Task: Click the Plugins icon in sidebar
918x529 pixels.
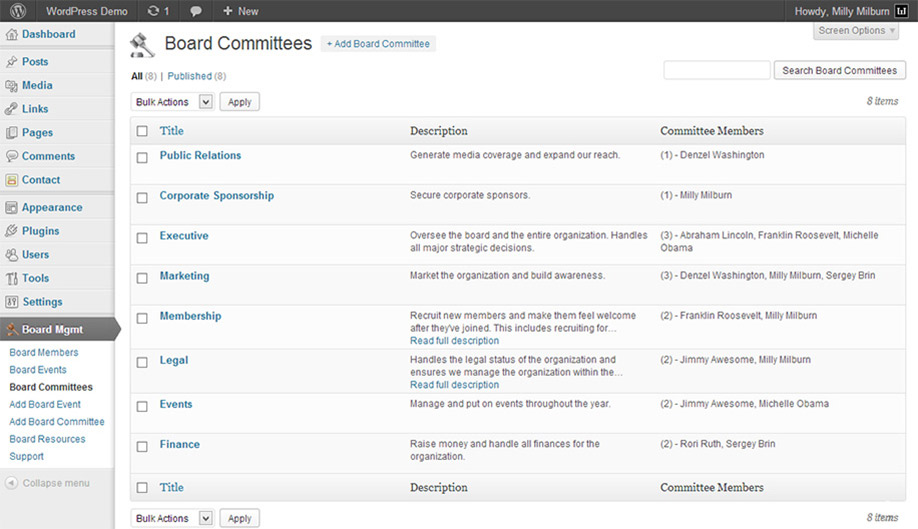Action: [12, 231]
